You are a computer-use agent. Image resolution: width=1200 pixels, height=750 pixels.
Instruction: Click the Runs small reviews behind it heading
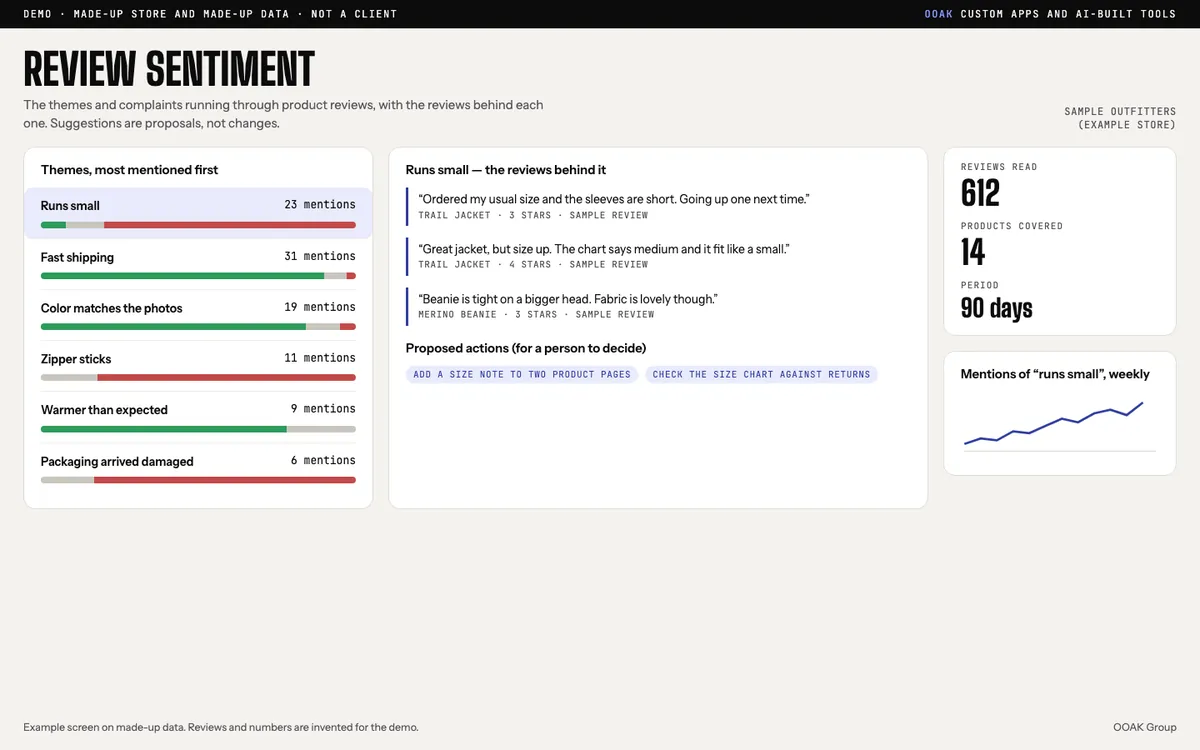(506, 170)
